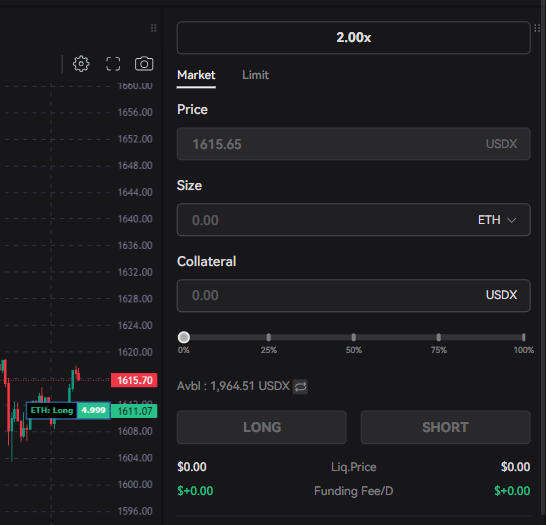Grab the order panel drag handle dots
Viewport: 546px width, 525px height.
[x=537, y=28]
